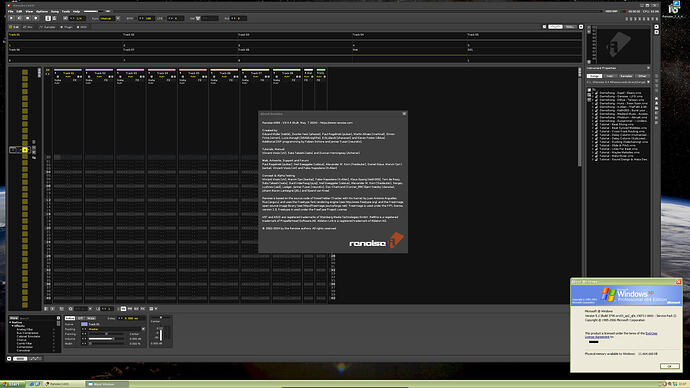Click the Renoise logo in About dialog
The image size is (690, 388).
376,241
